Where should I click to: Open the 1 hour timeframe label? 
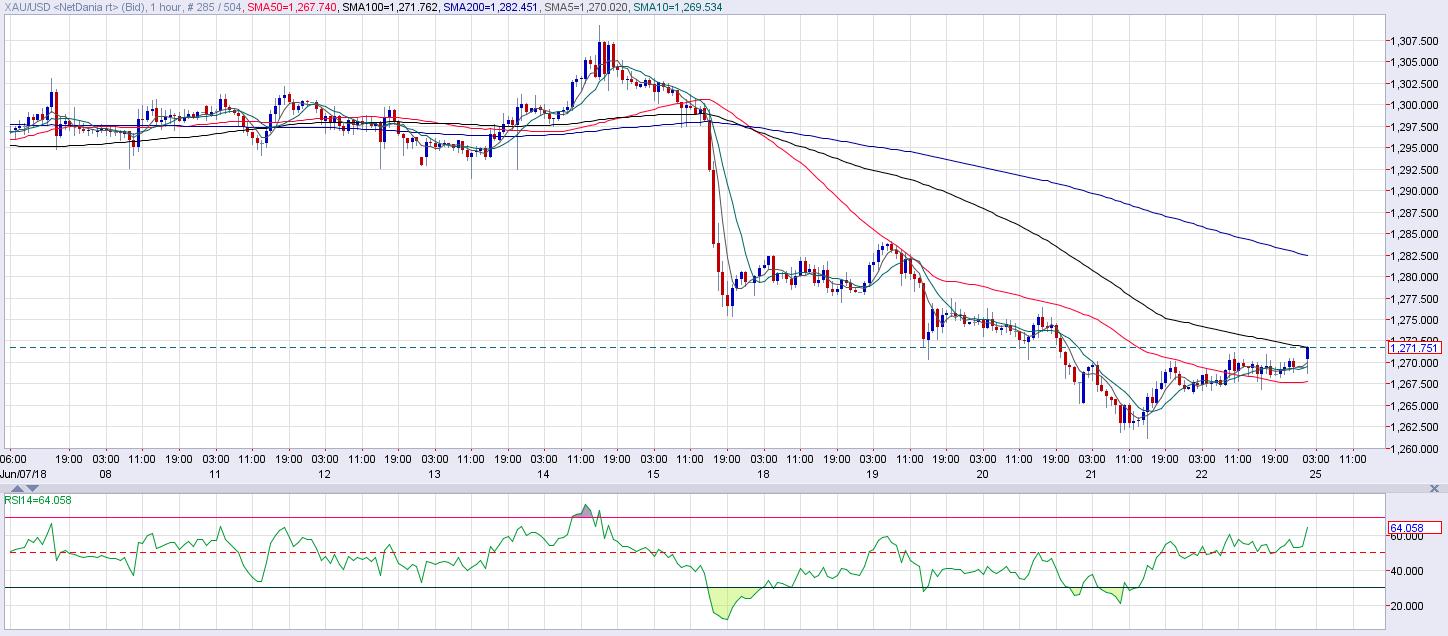pyautogui.click(x=164, y=7)
